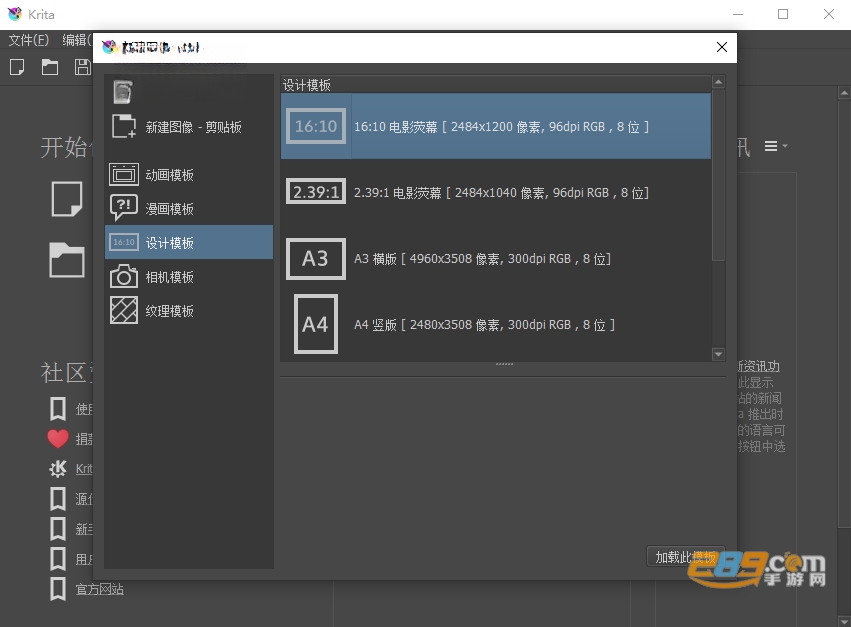The image size is (851, 627).
Task: Click template list scroll up arrow
Action: [719, 82]
